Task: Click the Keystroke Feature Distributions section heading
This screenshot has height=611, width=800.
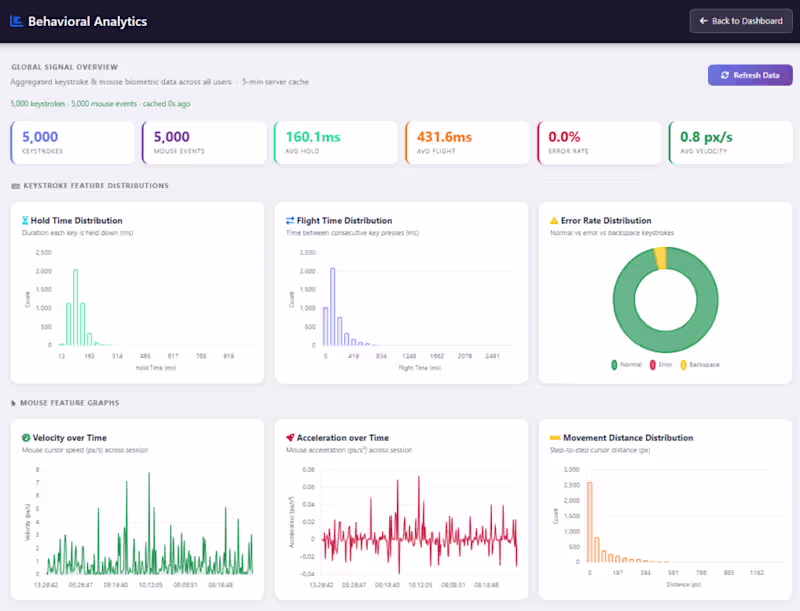Action: pos(96,186)
